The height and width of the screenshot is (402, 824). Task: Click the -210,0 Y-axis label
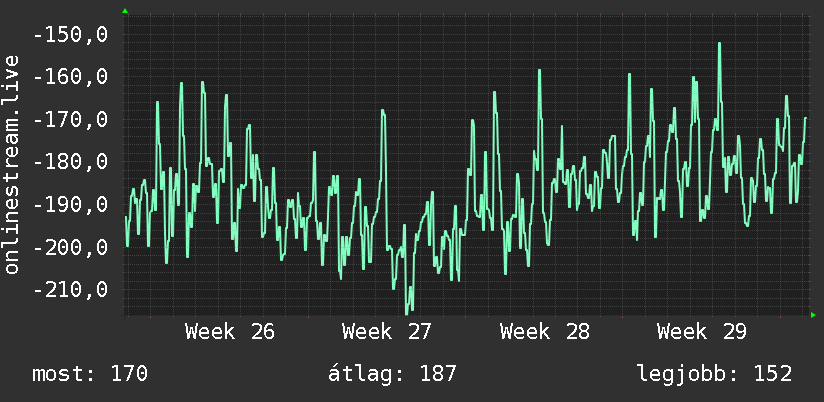pyautogui.click(x=71, y=290)
